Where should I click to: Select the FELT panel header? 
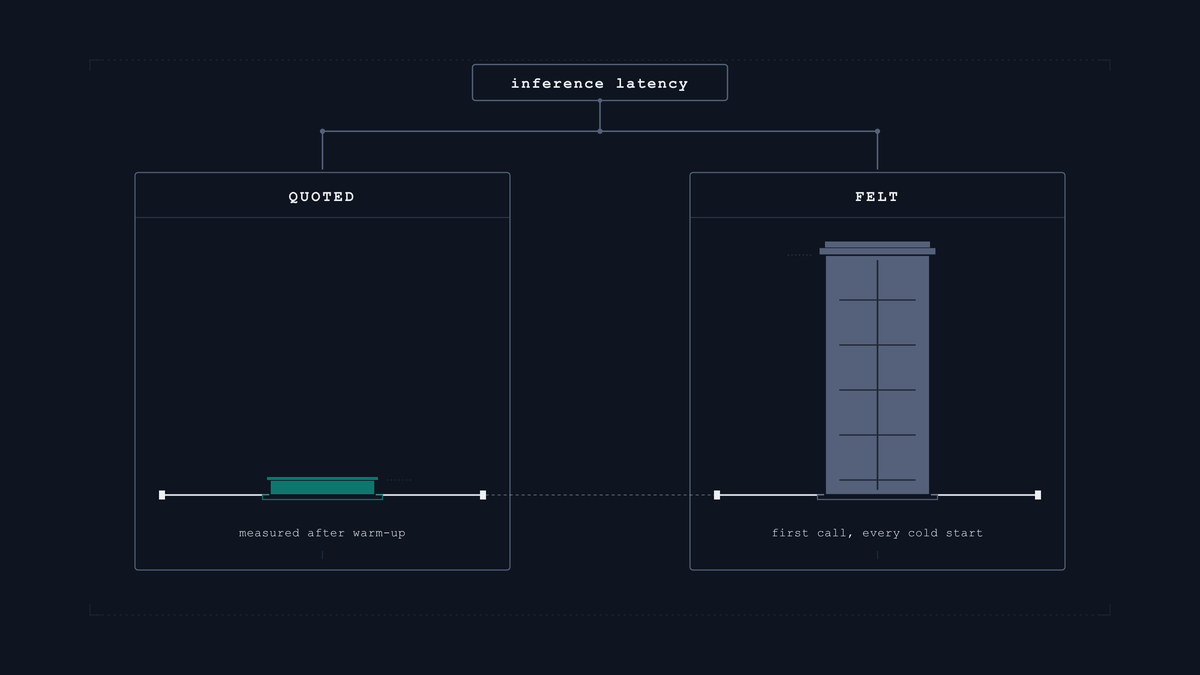pyautogui.click(x=877, y=196)
